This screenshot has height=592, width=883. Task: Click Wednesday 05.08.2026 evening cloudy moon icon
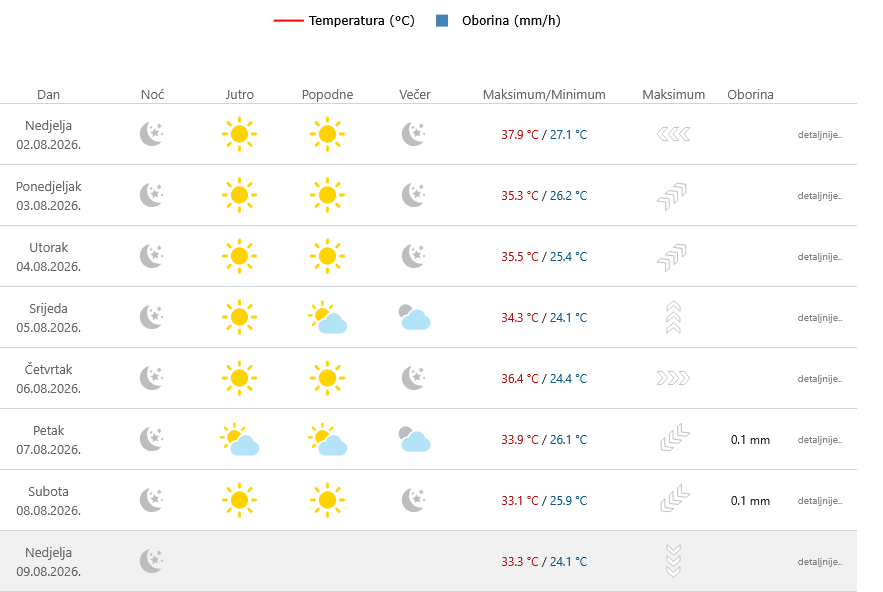tap(414, 317)
